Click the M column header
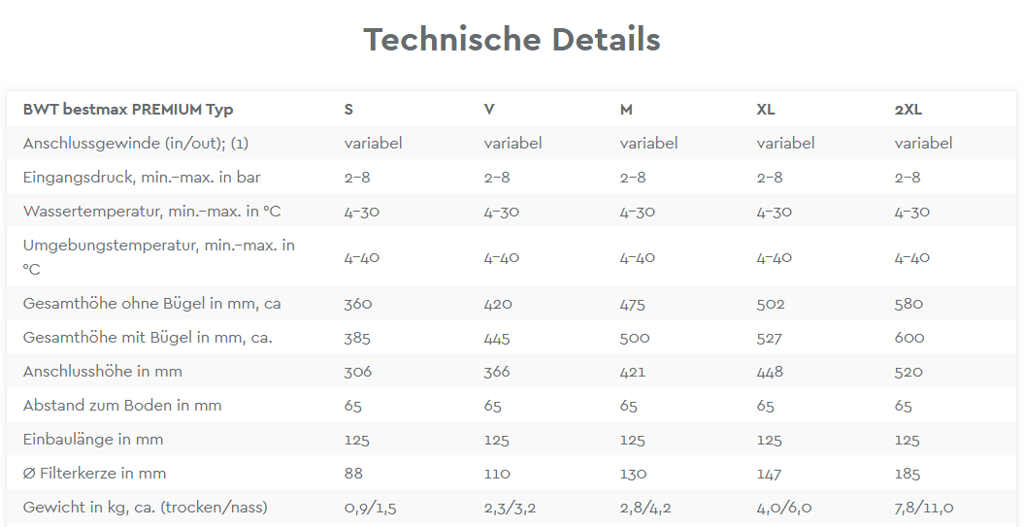1024x527 pixels. point(626,110)
